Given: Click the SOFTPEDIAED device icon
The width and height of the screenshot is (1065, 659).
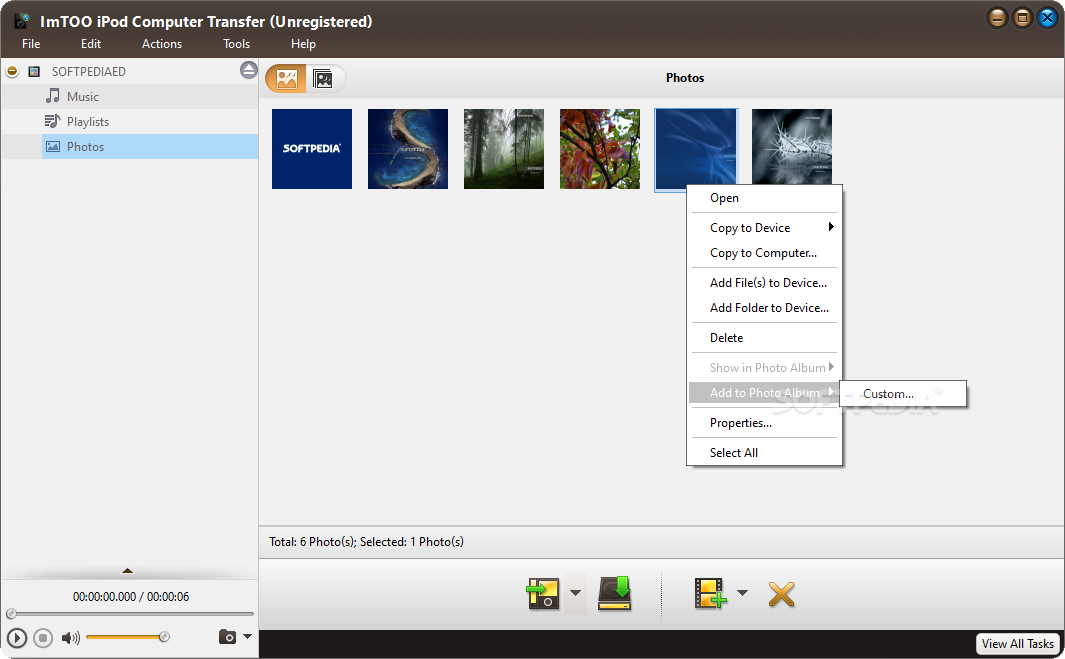Looking at the screenshot, I should click(x=34, y=71).
